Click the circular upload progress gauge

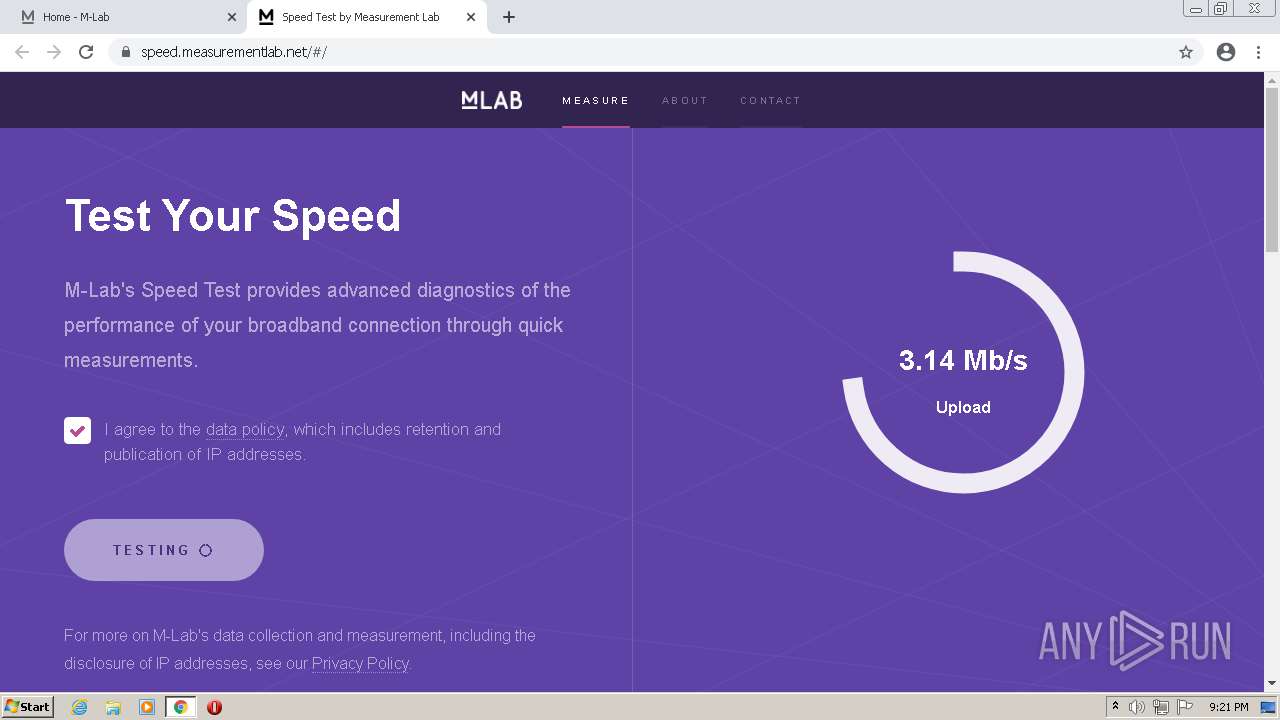963,372
